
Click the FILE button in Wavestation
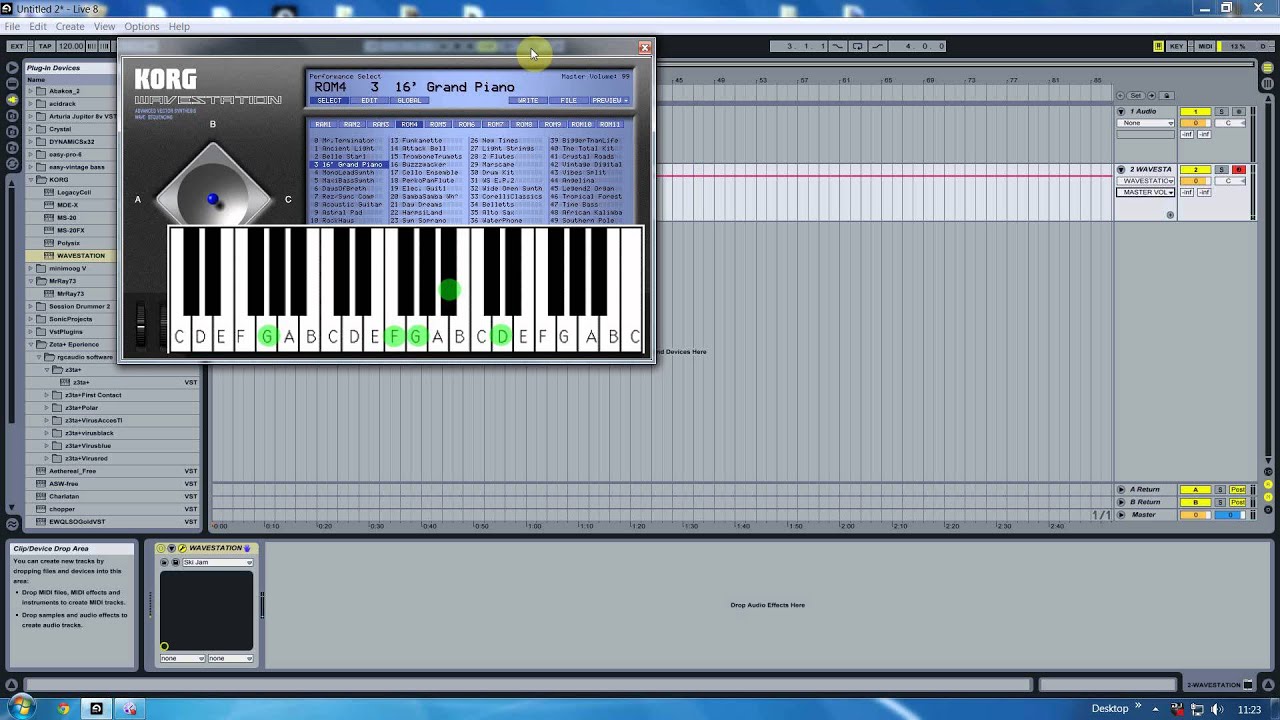[568, 100]
